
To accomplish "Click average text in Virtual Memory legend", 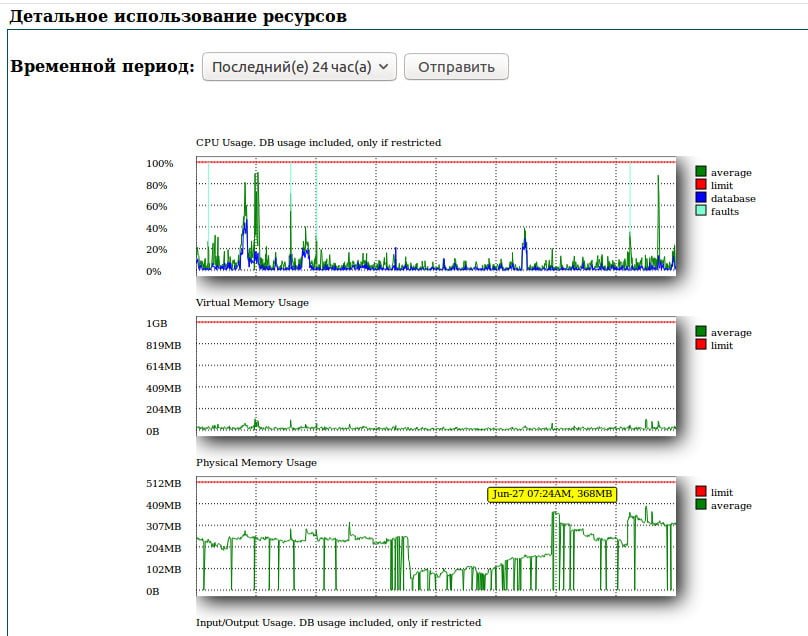I will pos(731,332).
